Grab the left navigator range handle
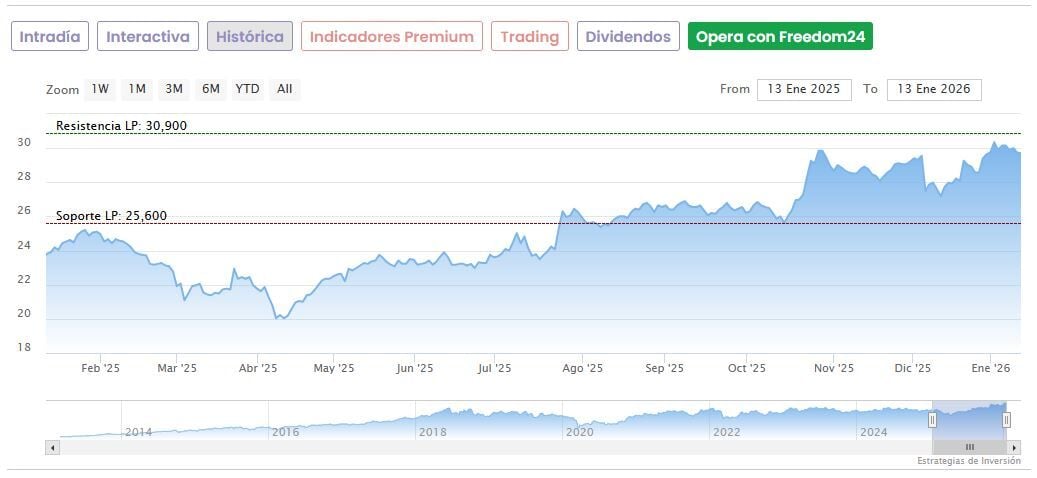Viewport: 1037px width, 478px height. coord(932,420)
